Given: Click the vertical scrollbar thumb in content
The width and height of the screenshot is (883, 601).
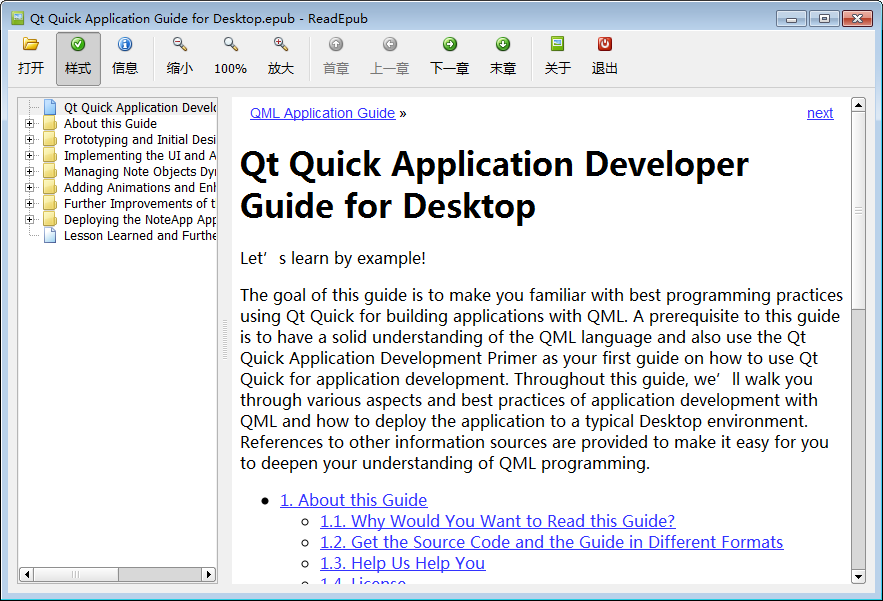Looking at the screenshot, I should 858,211.
